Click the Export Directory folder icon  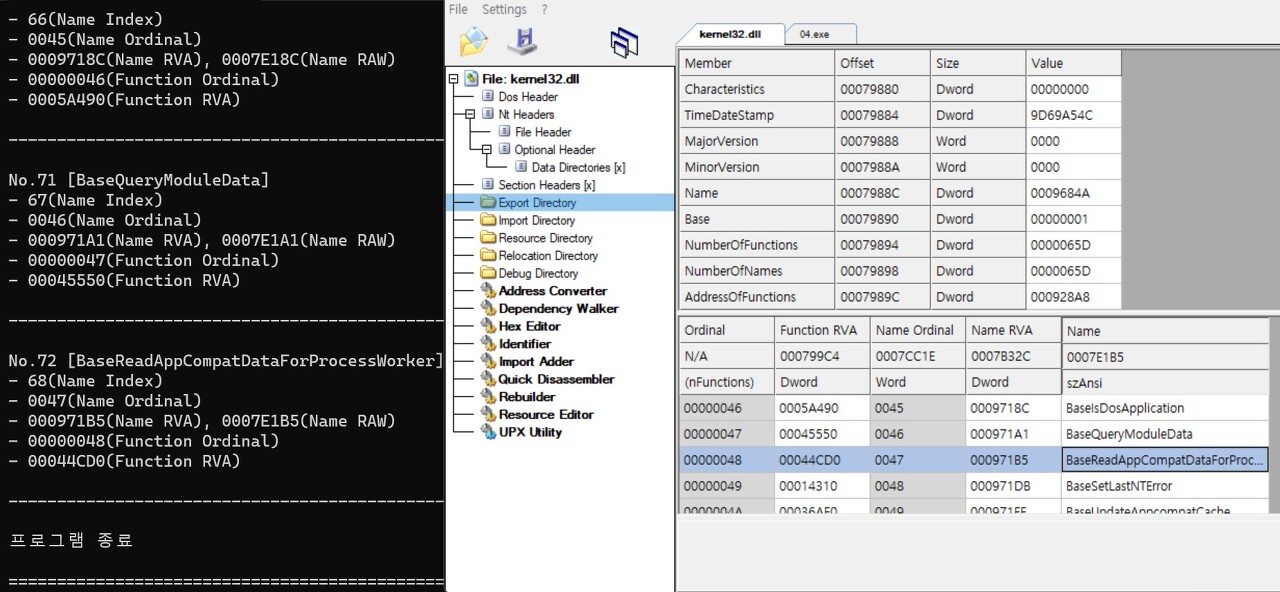point(488,202)
